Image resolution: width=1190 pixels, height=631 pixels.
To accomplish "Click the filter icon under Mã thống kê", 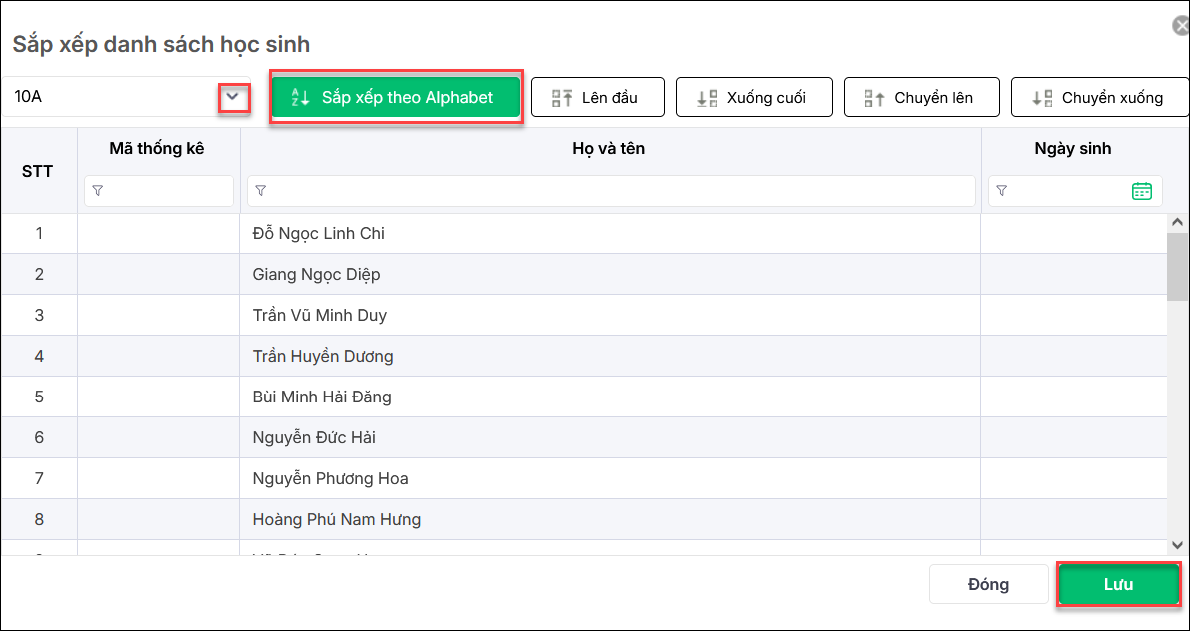I will 97,191.
